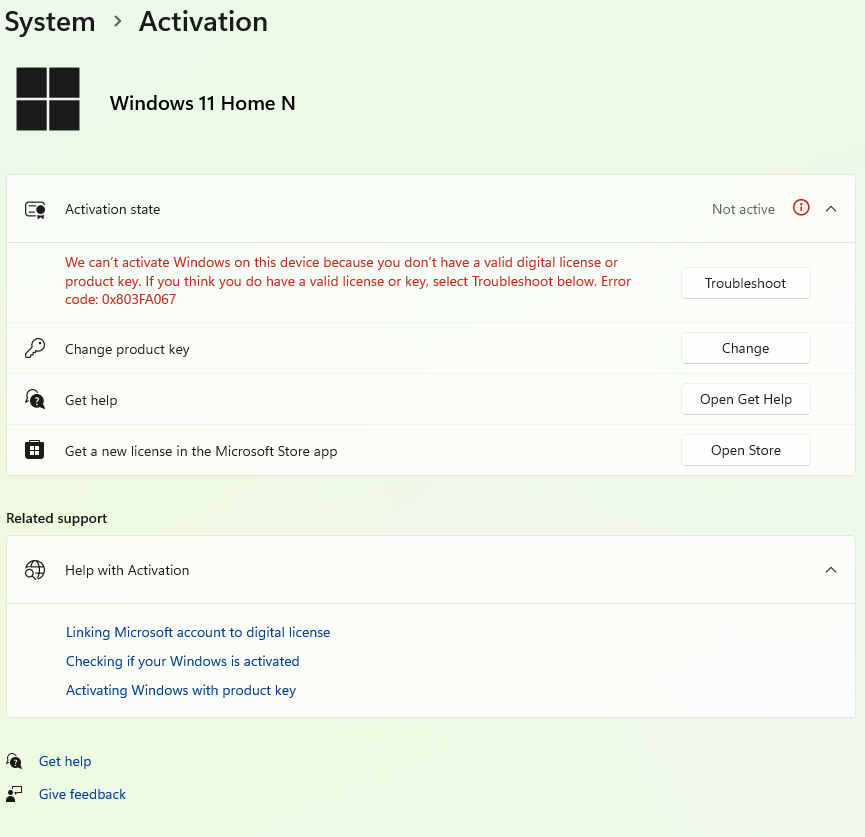Click the Not active status text
865x837 pixels.
tap(743, 209)
